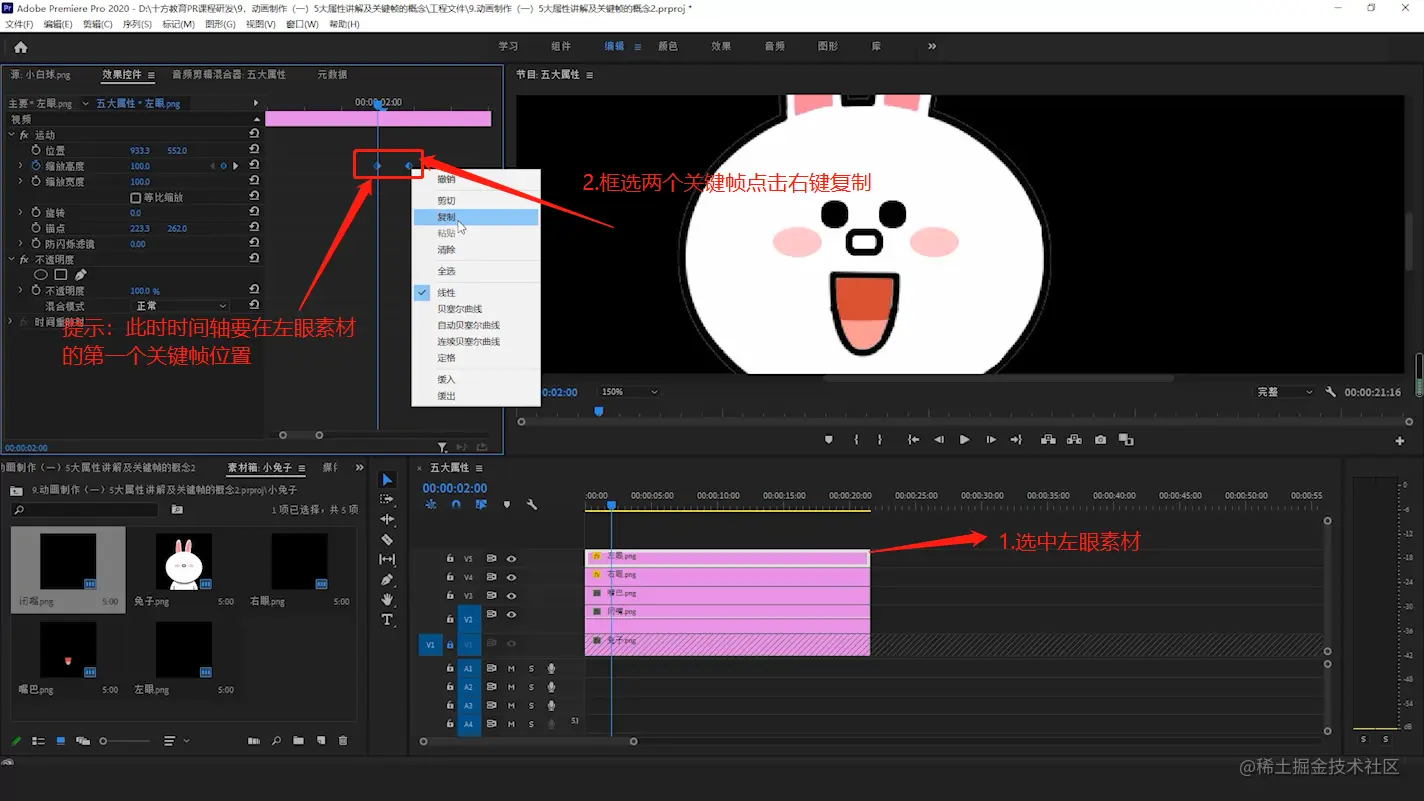Hide track V5 with eye icon

click(x=511, y=559)
